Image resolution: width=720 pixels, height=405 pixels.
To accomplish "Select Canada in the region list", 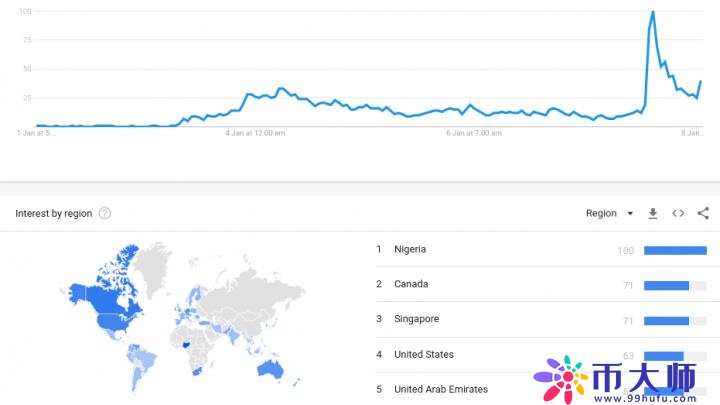I will tap(411, 284).
